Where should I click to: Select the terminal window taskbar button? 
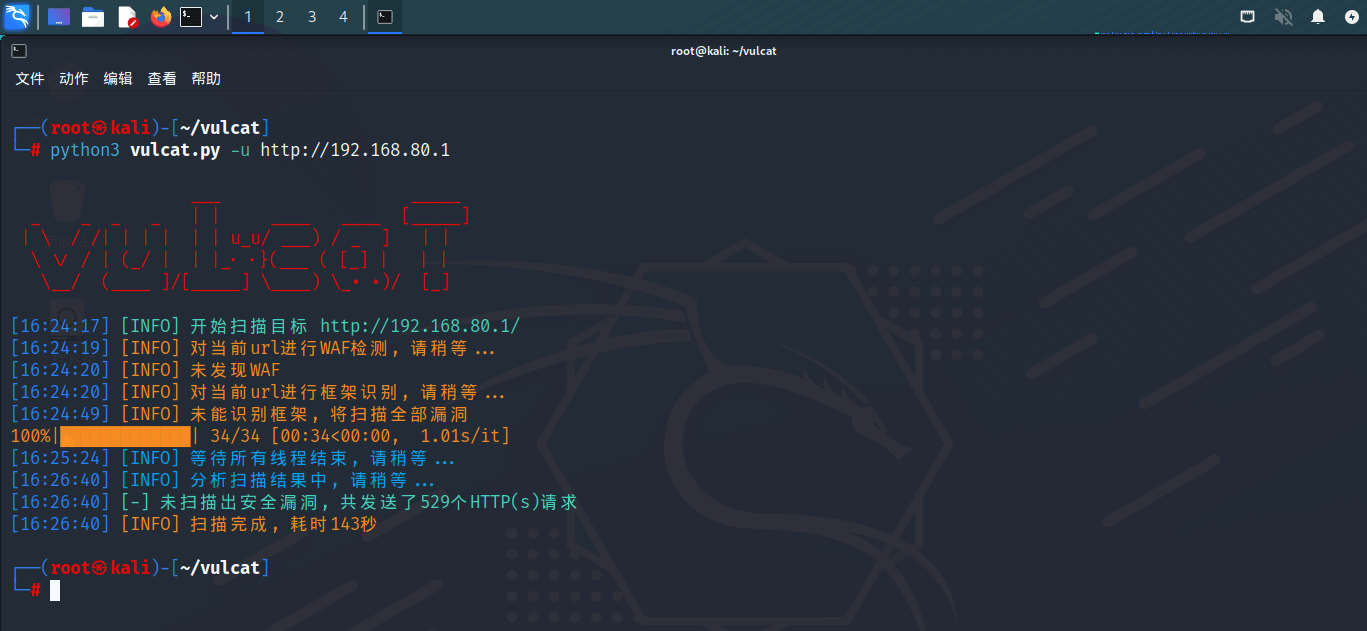tap(385, 16)
